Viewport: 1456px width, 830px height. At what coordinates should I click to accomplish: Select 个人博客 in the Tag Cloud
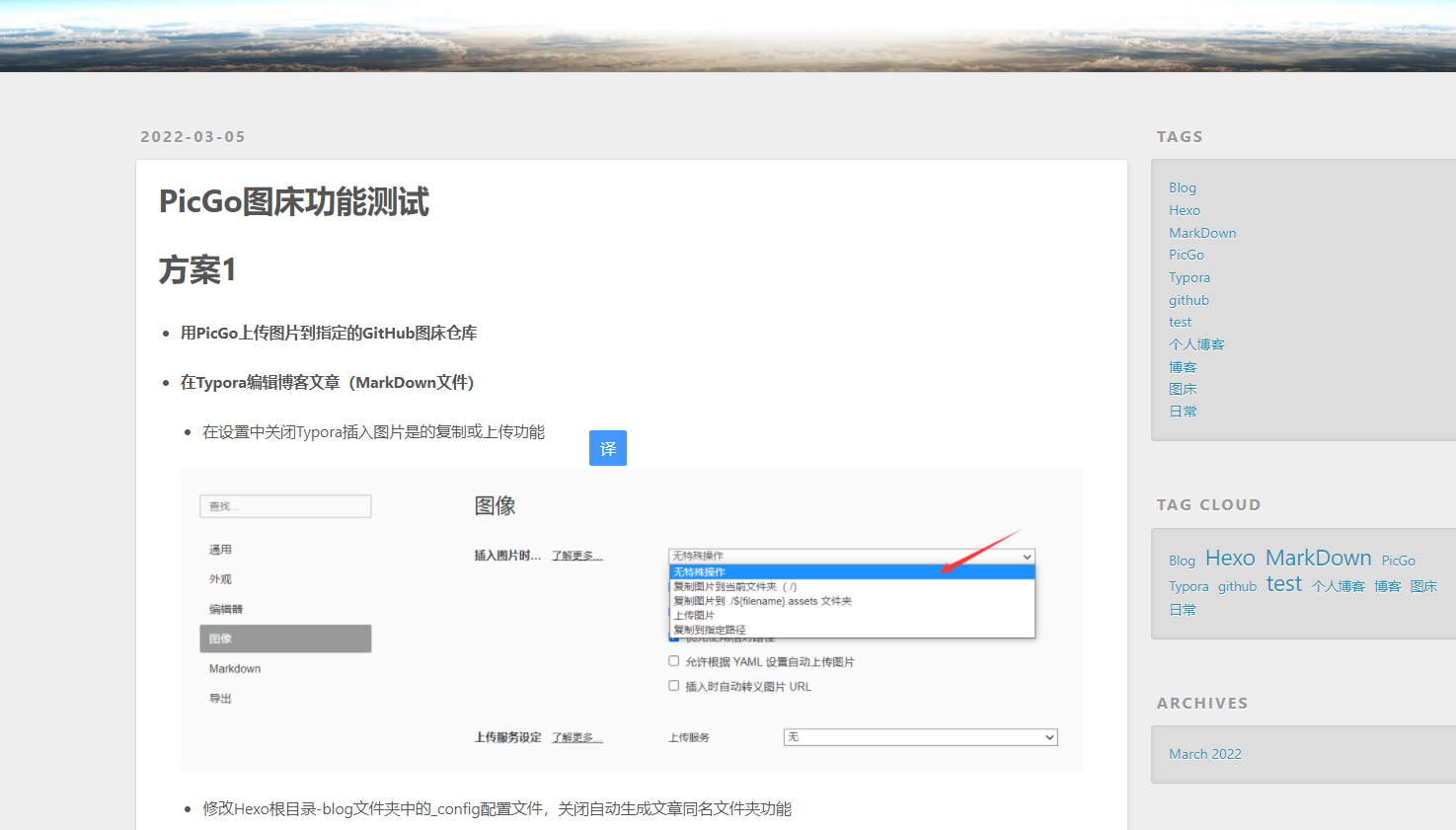point(1339,586)
